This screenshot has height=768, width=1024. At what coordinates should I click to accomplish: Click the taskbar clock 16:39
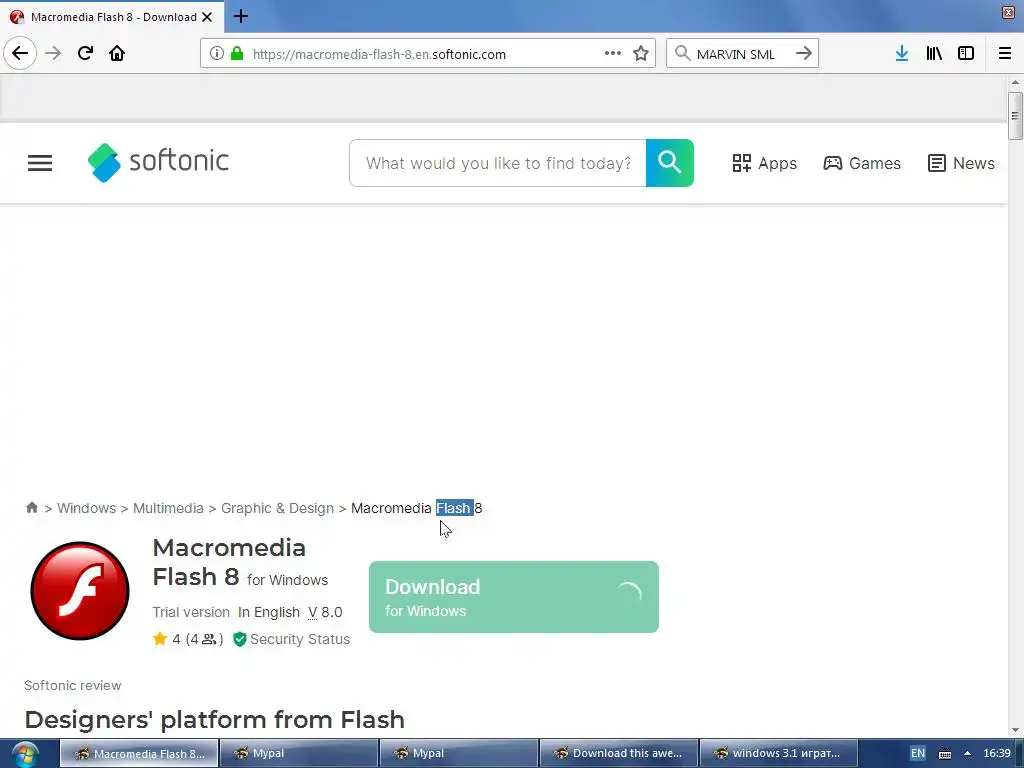coord(997,753)
